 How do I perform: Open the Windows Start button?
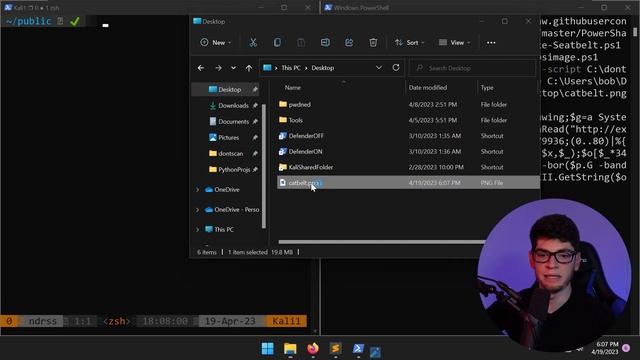point(268,349)
